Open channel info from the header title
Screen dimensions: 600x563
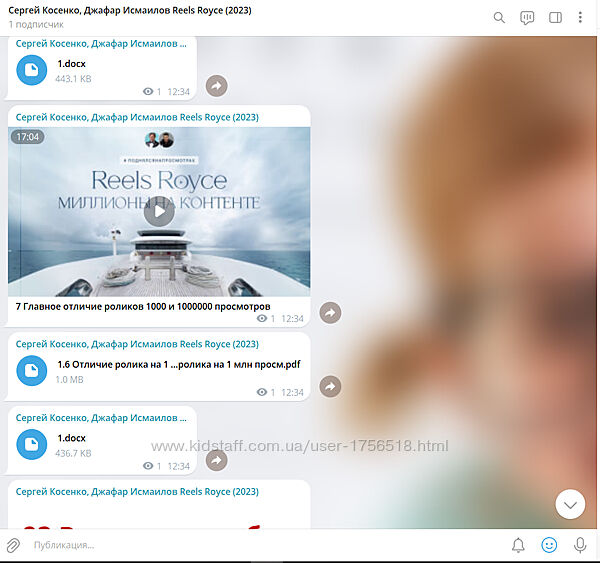[x=130, y=11]
